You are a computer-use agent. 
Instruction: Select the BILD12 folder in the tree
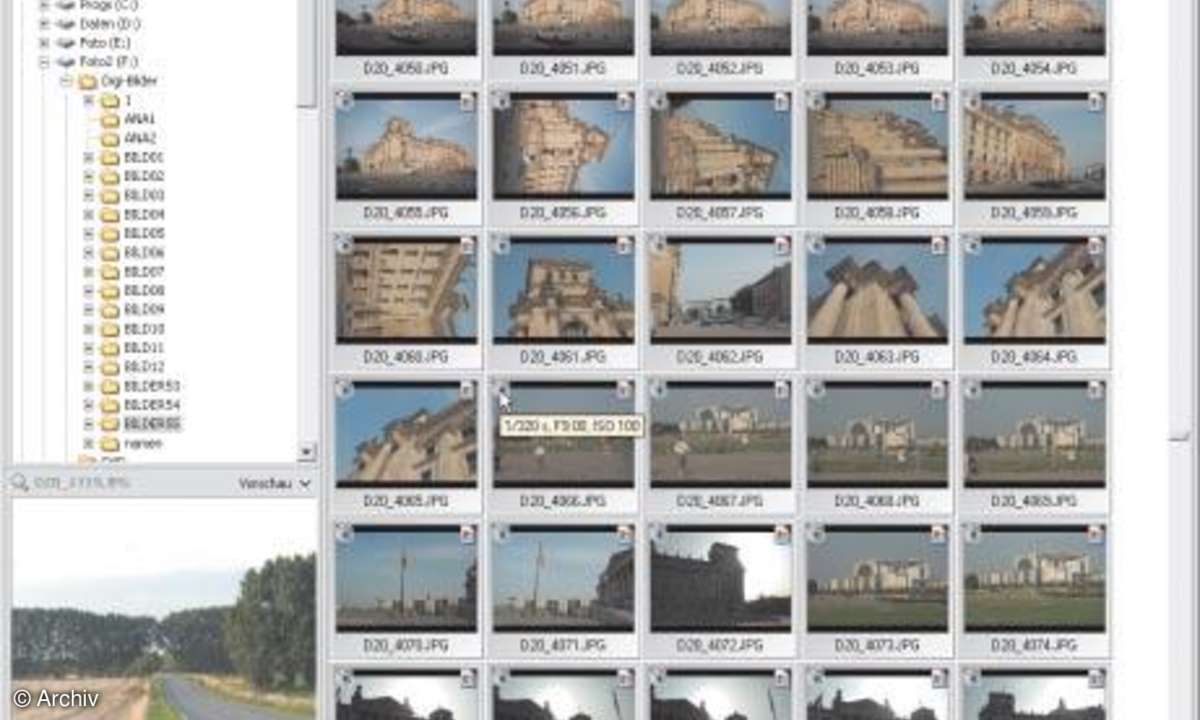(145, 367)
